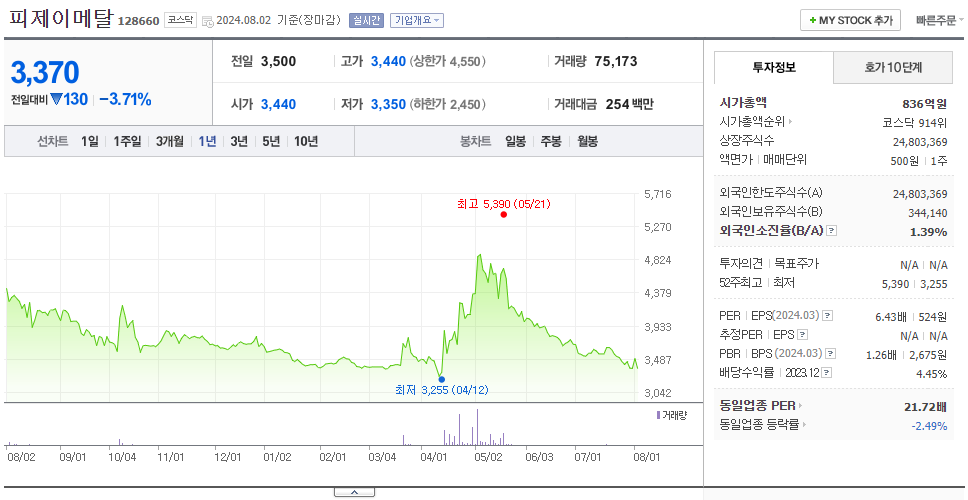The height and width of the screenshot is (500, 968).
Task: Click the 외국인보유주식수 value 344,140
Action: click(925, 213)
